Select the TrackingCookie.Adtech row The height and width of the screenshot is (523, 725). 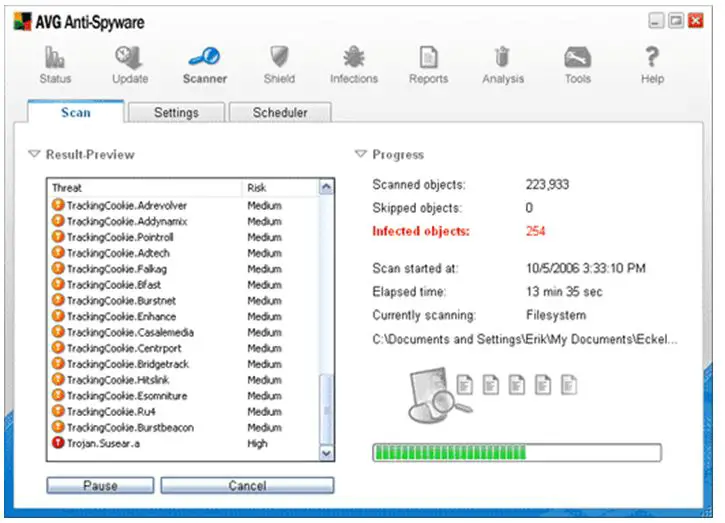click(x=184, y=253)
